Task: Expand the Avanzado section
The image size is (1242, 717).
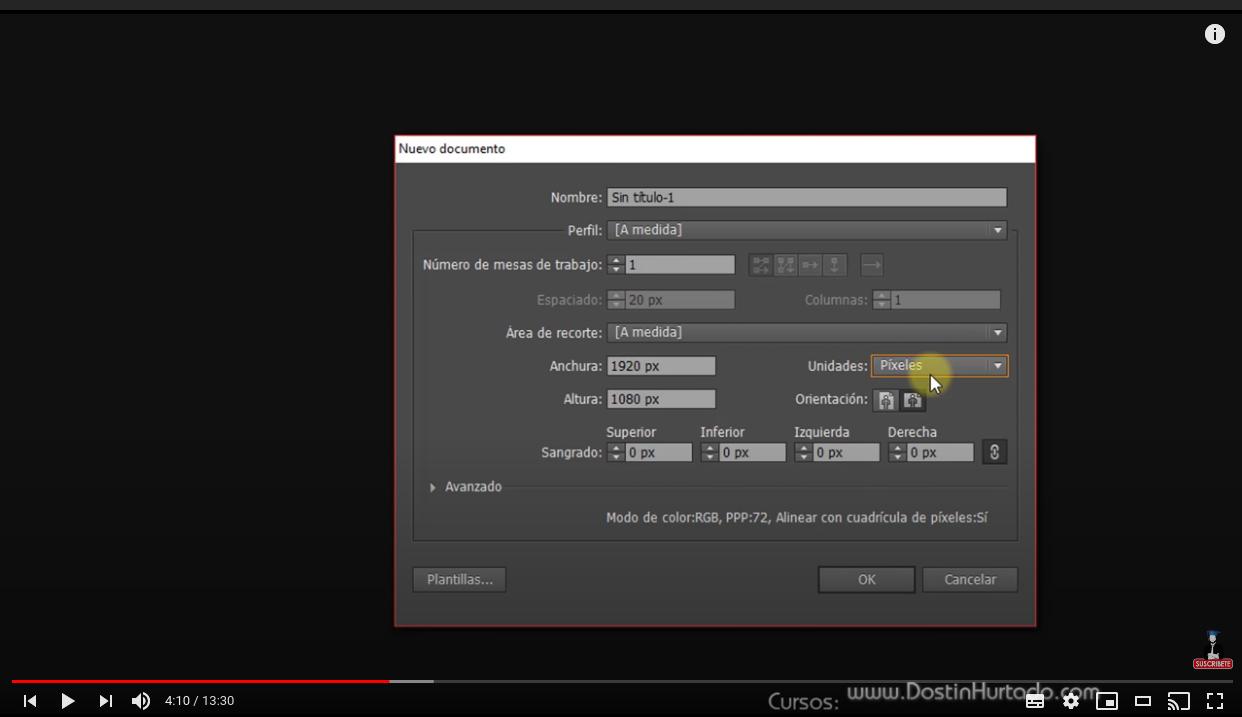Action: coord(466,487)
